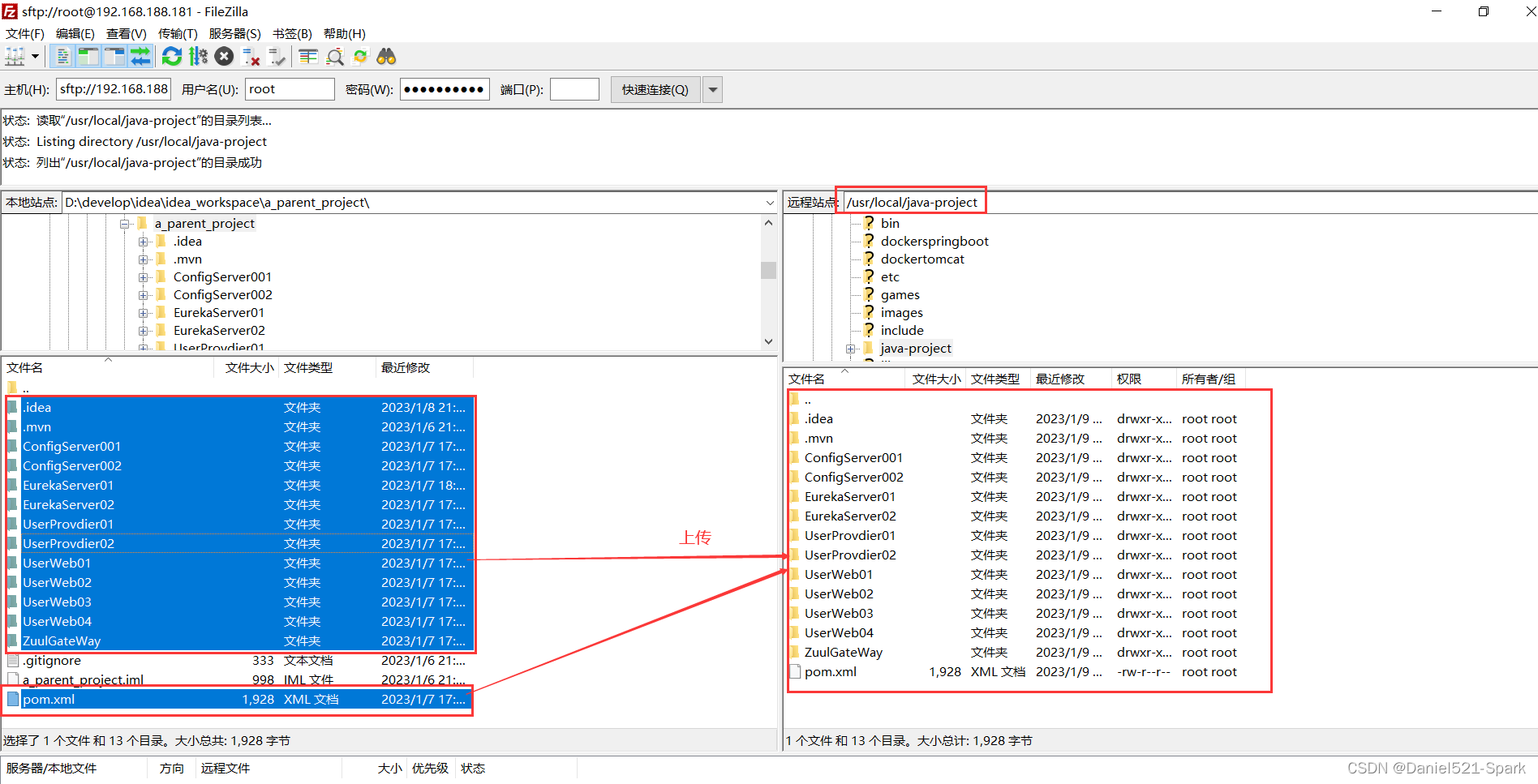
Task: Expand .mvn folder in local tree
Action: 143,259
